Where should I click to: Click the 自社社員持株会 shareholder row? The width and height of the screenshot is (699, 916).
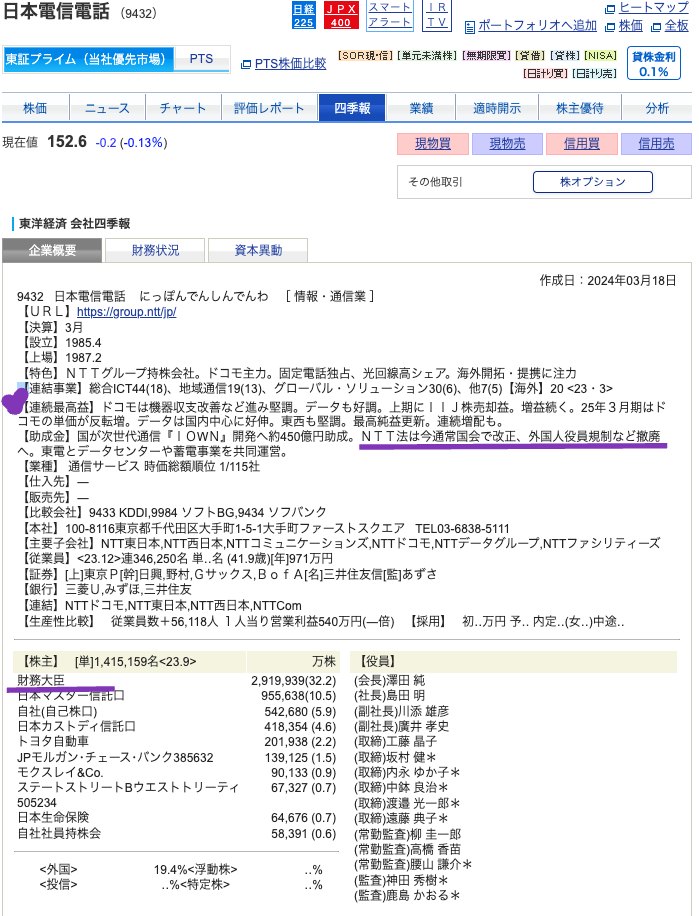[x=176, y=834]
